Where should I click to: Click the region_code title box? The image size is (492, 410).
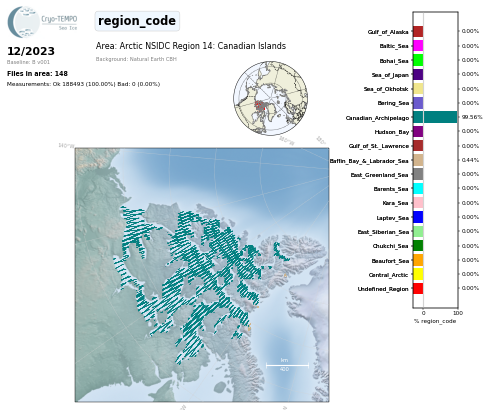[137, 21]
